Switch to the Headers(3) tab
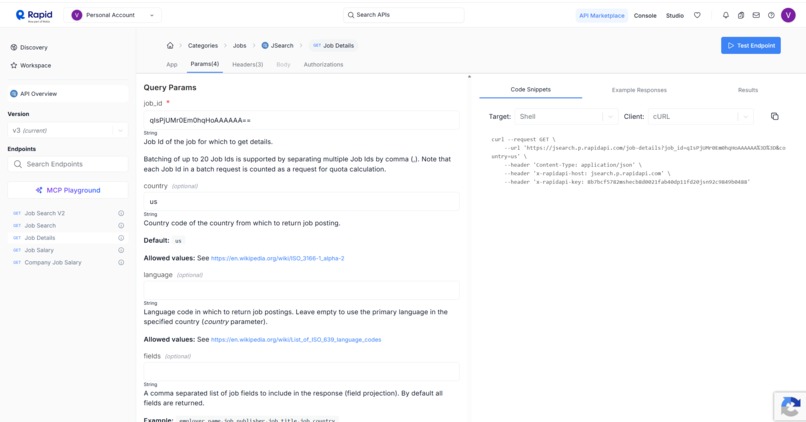The image size is (806, 422). pos(248,65)
